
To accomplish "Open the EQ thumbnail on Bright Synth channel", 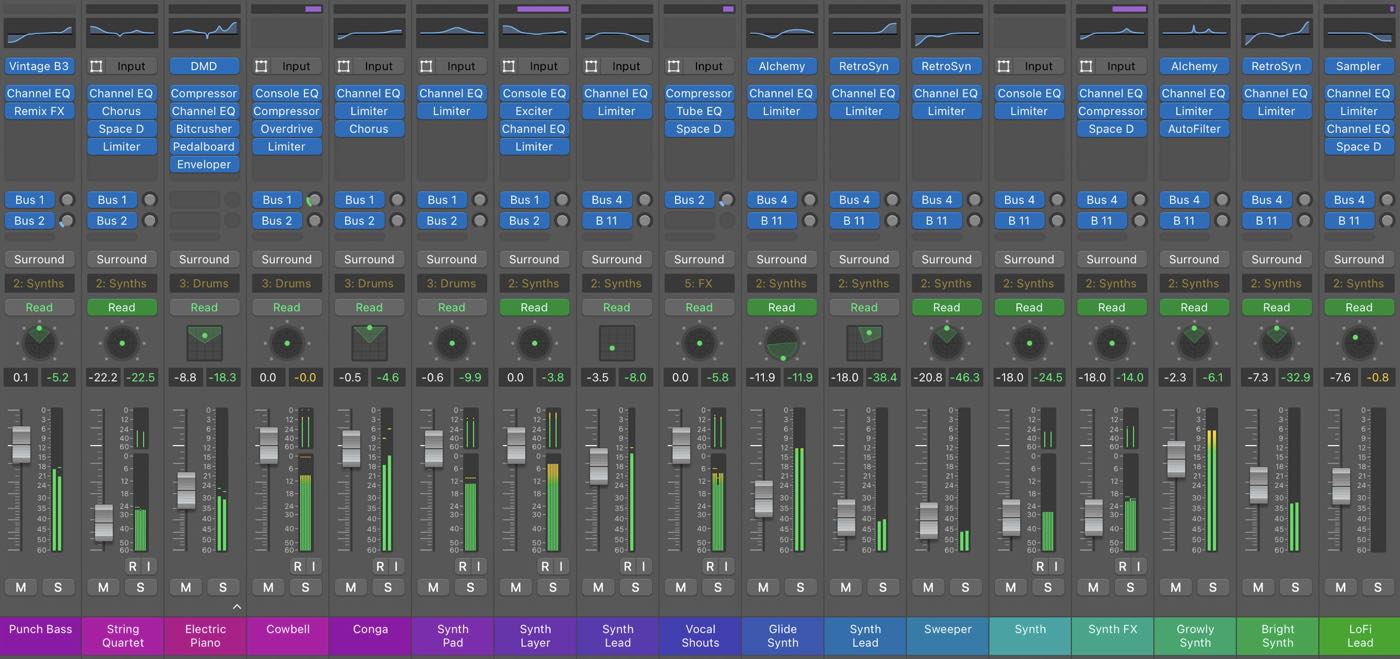I will pos(1276,33).
